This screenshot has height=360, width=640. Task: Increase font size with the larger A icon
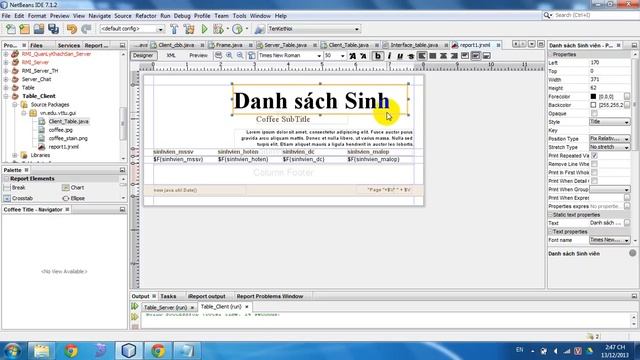coord(352,56)
